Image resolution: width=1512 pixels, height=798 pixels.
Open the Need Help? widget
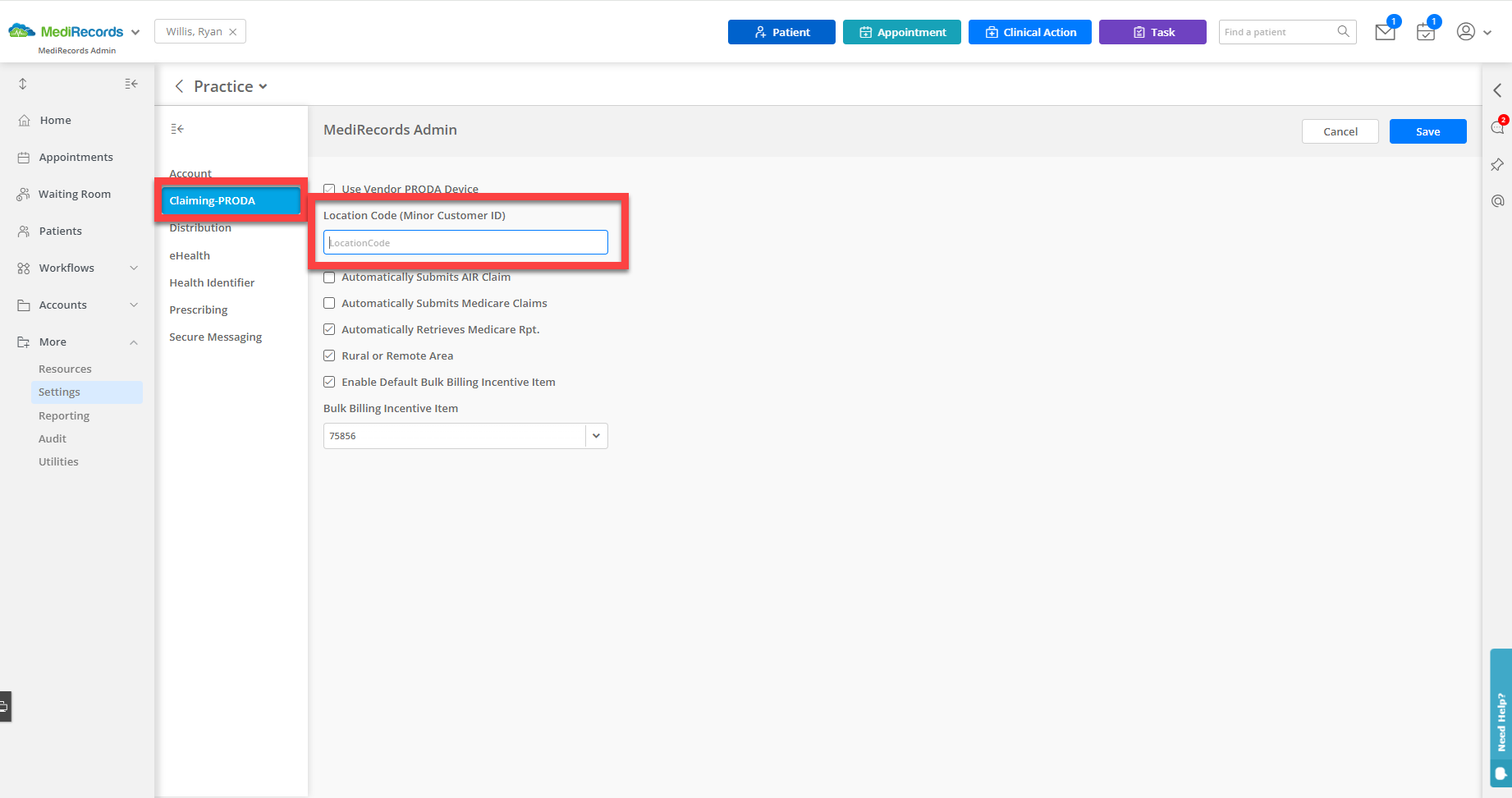point(1501,718)
